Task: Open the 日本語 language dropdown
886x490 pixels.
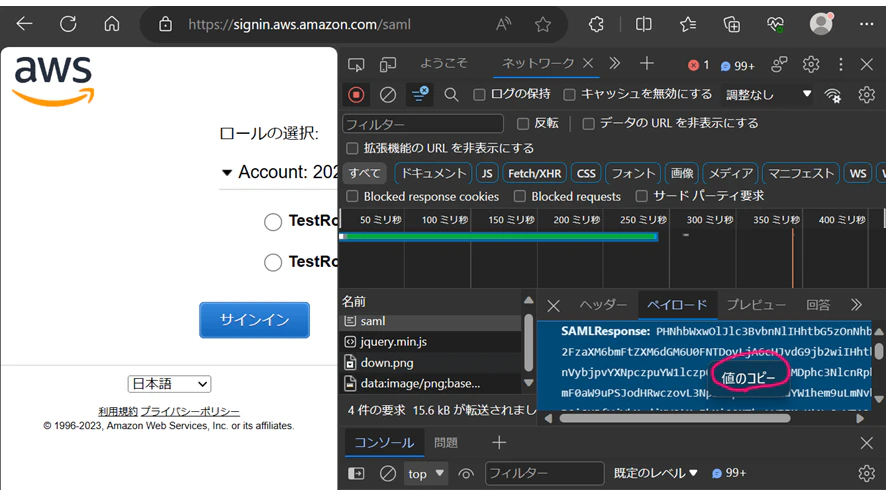Action: point(170,384)
